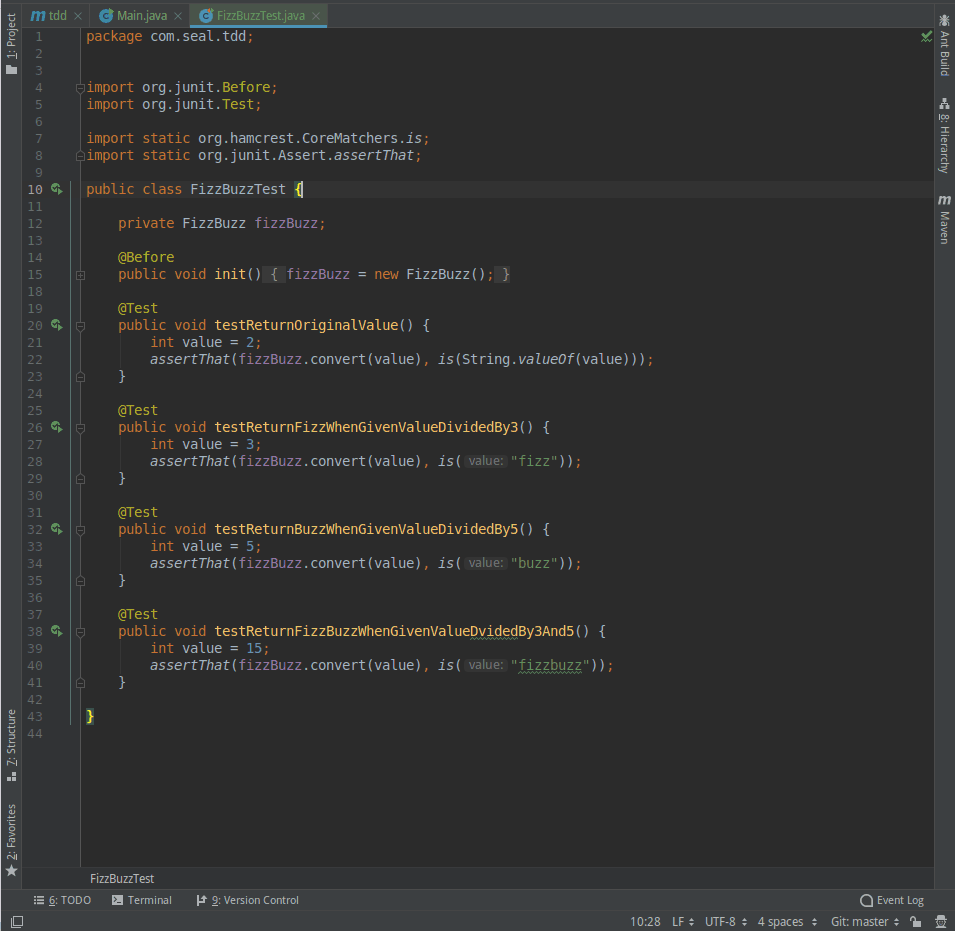This screenshot has height=931, width=955.
Task: Change line separator LF dropdown
Action: coord(683,922)
